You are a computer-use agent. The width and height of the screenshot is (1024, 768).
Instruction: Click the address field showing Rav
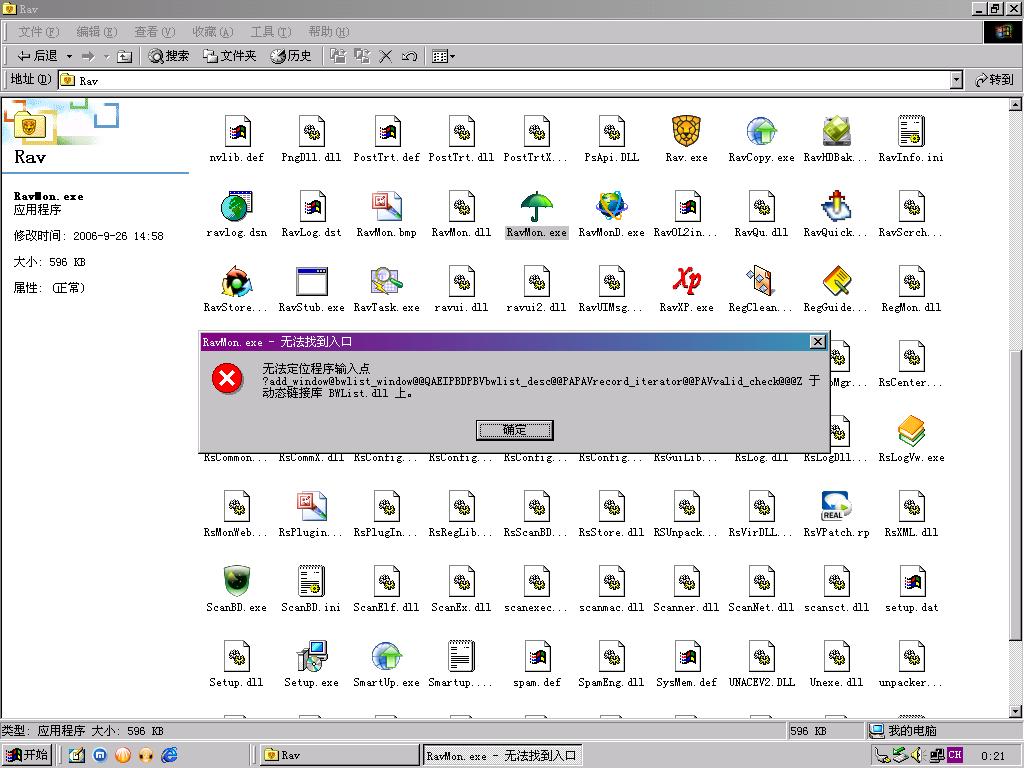pyautogui.click(x=504, y=80)
